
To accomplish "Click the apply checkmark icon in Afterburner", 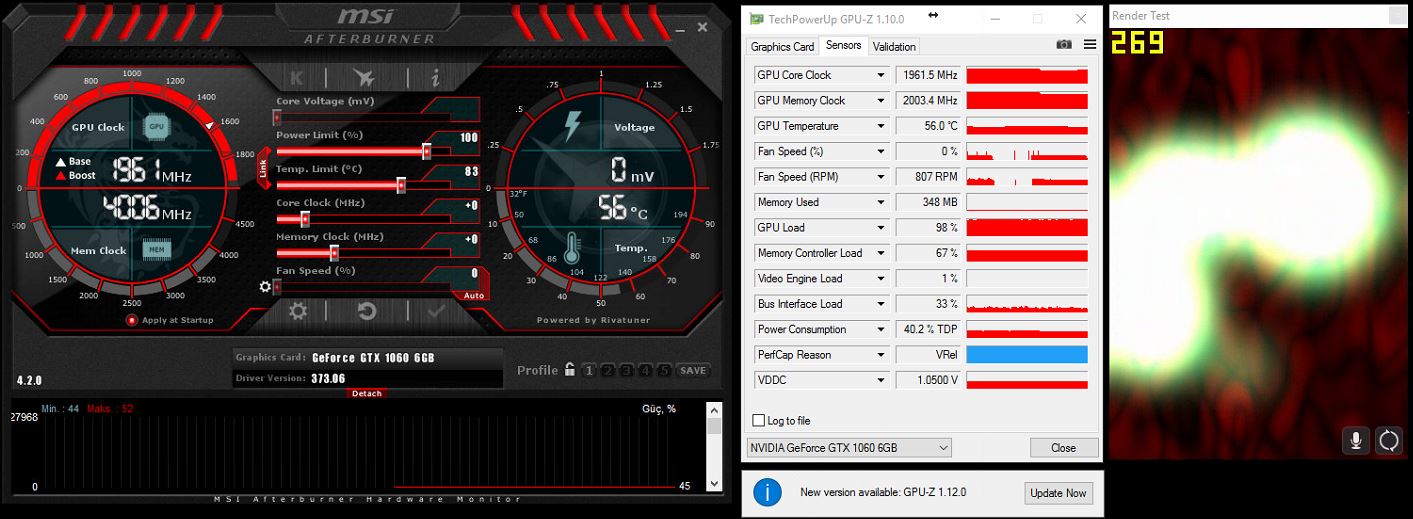I will pos(436,311).
